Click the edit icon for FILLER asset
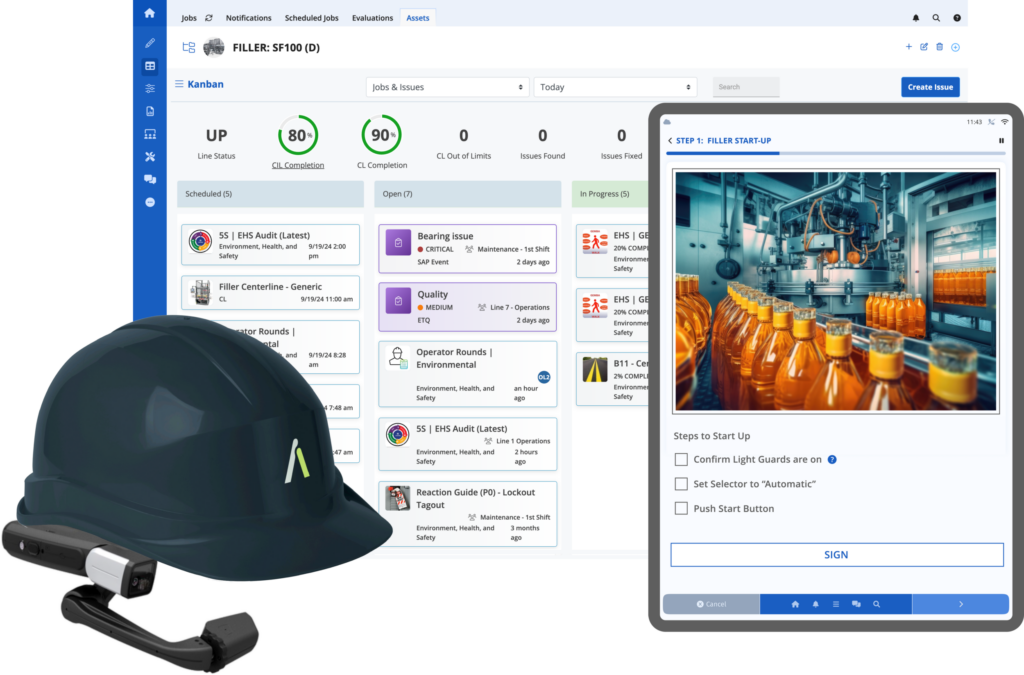The width and height of the screenshot is (1024, 675). [924, 47]
